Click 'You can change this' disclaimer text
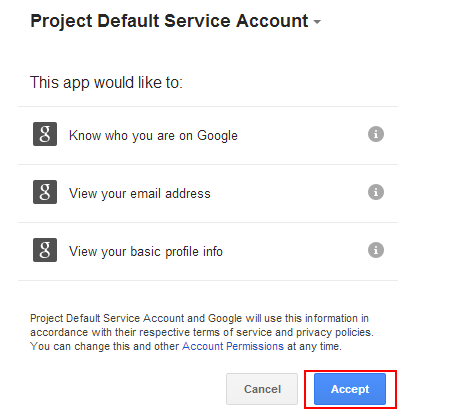This screenshot has height=418, width=460. pos(80,346)
